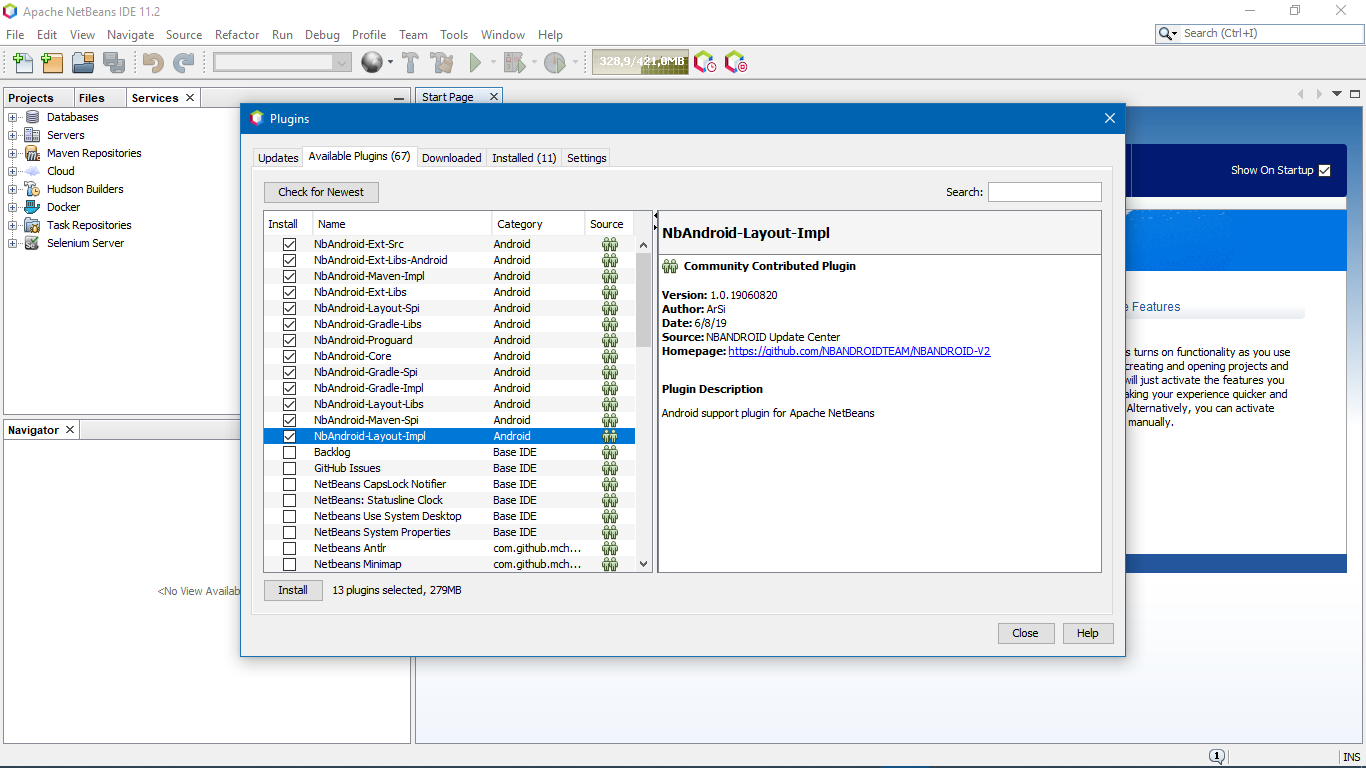Image resolution: width=1366 pixels, height=768 pixels.
Task: Click the Docker icon in Services tree
Action: (33, 207)
